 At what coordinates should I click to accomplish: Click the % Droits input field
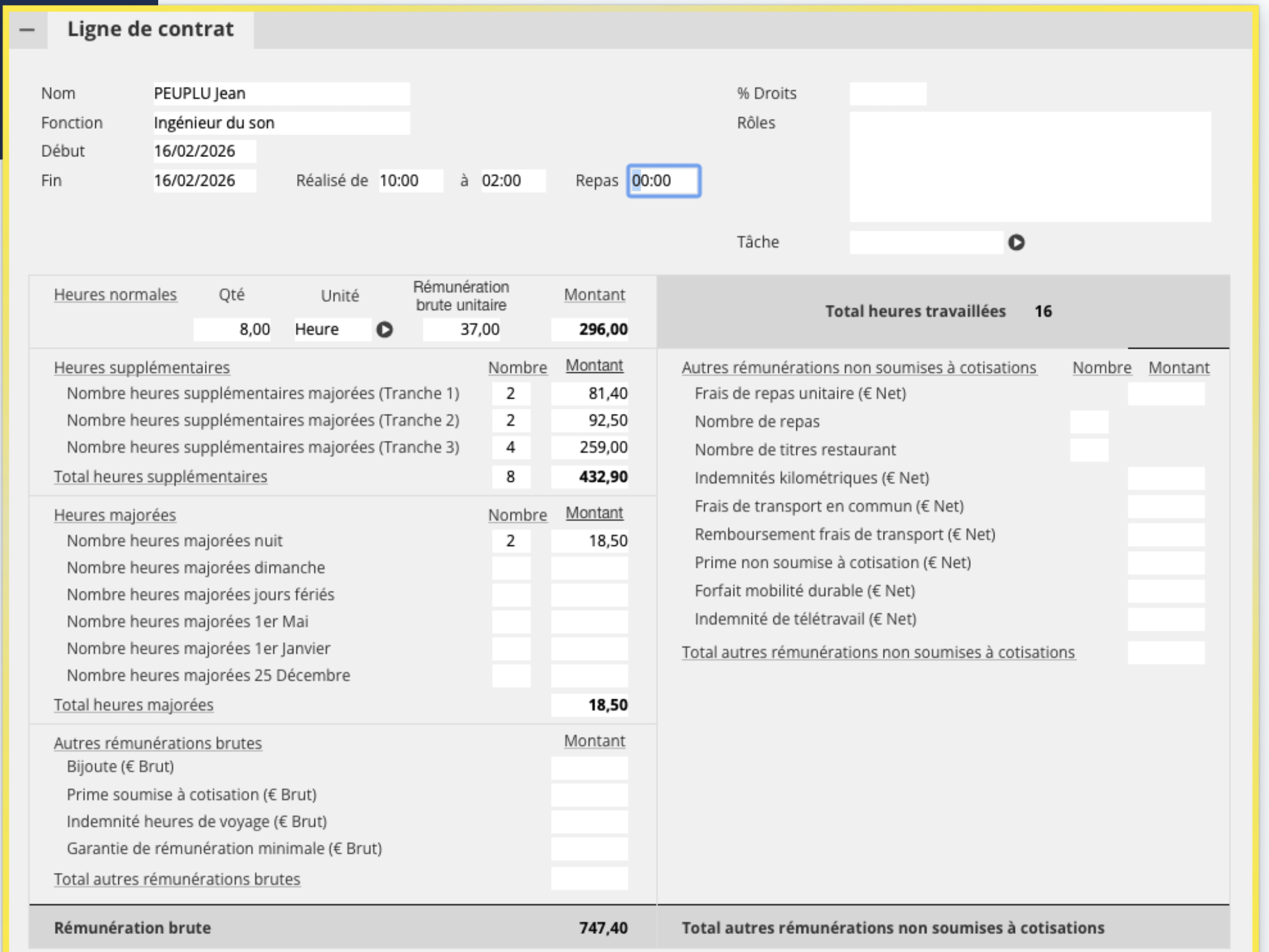pyautogui.click(x=887, y=93)
